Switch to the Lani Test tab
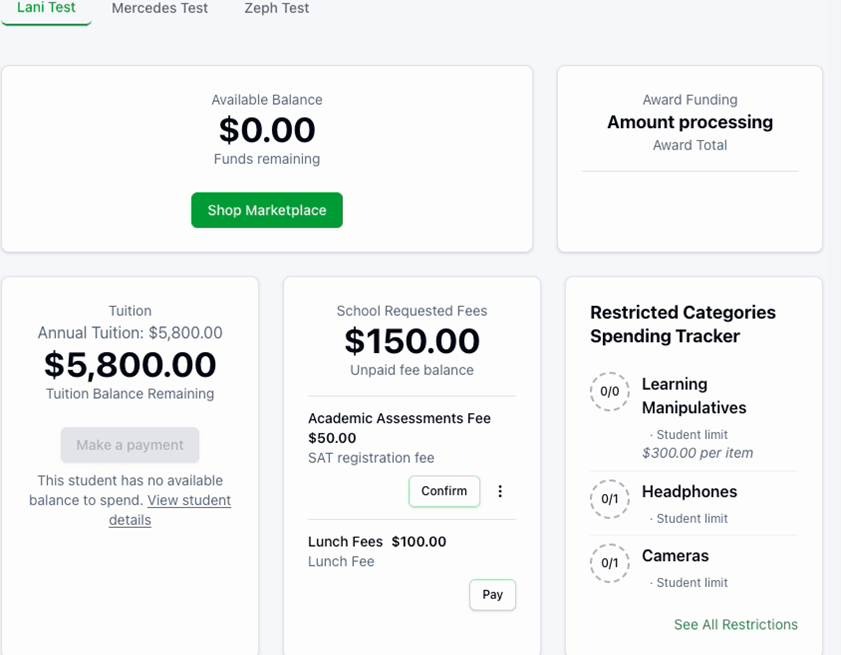This screenshot has height=655, width=841. [46, 8]
